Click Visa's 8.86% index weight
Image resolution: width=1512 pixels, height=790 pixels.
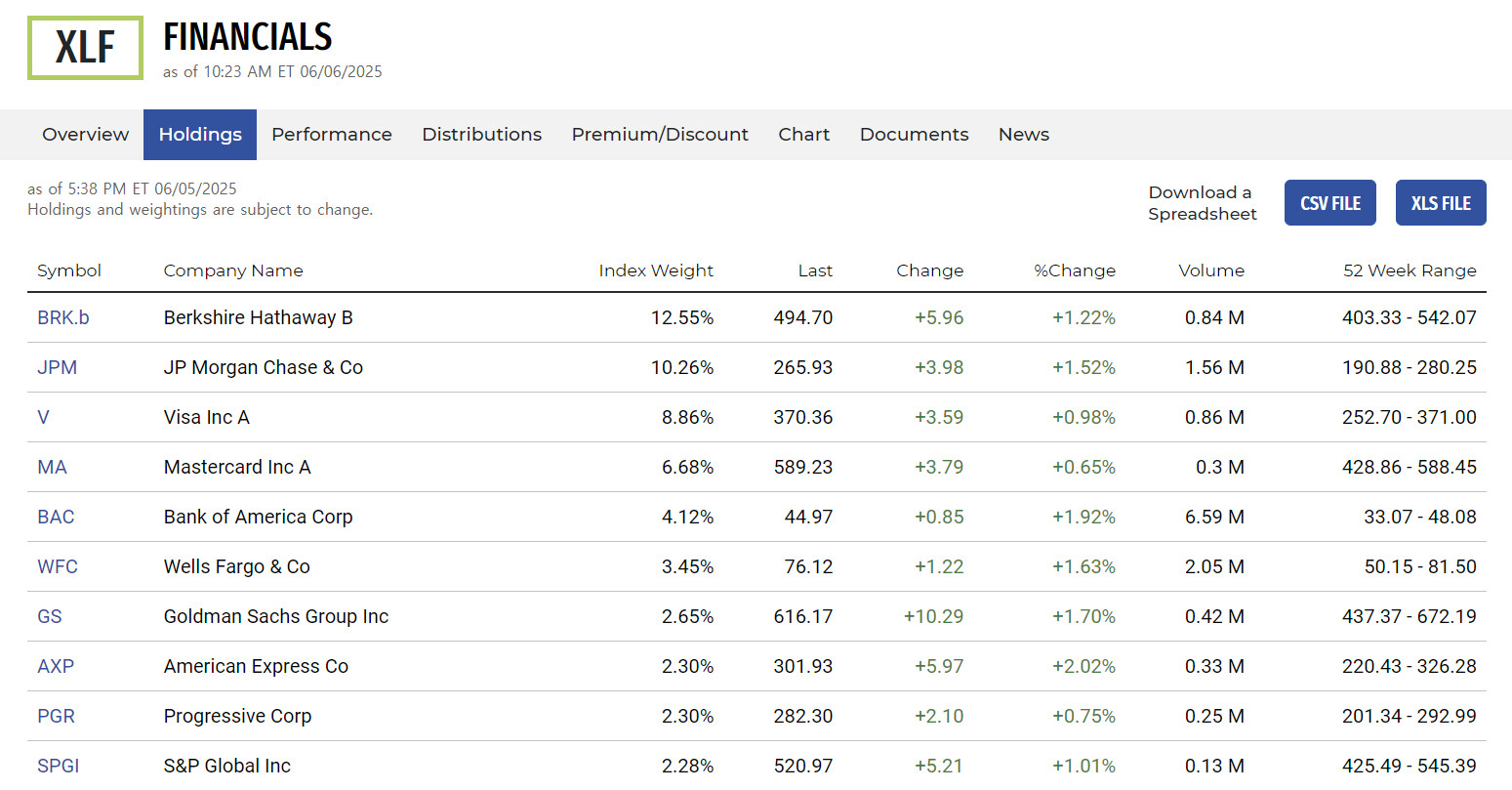point(688,418)
